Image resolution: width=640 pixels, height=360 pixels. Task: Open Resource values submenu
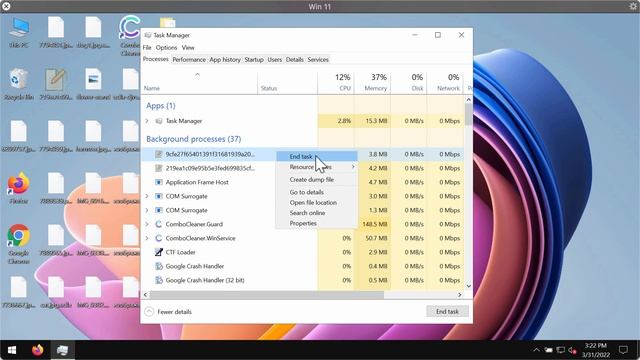[317, 167]
